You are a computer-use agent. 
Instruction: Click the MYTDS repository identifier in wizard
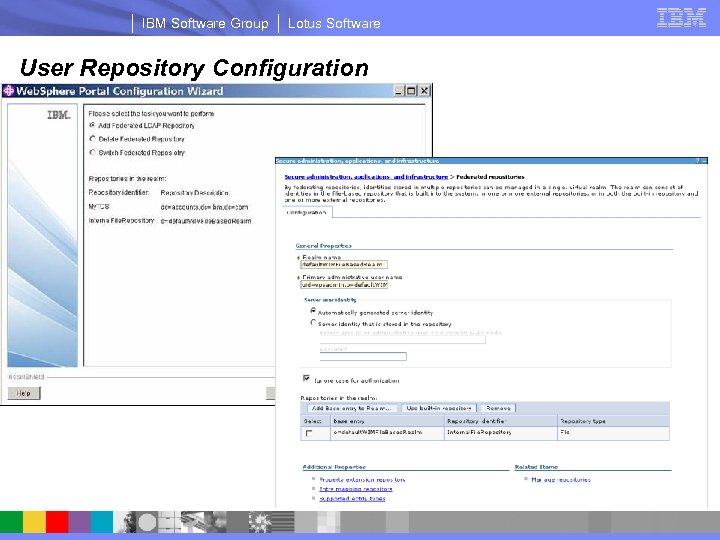99,207
